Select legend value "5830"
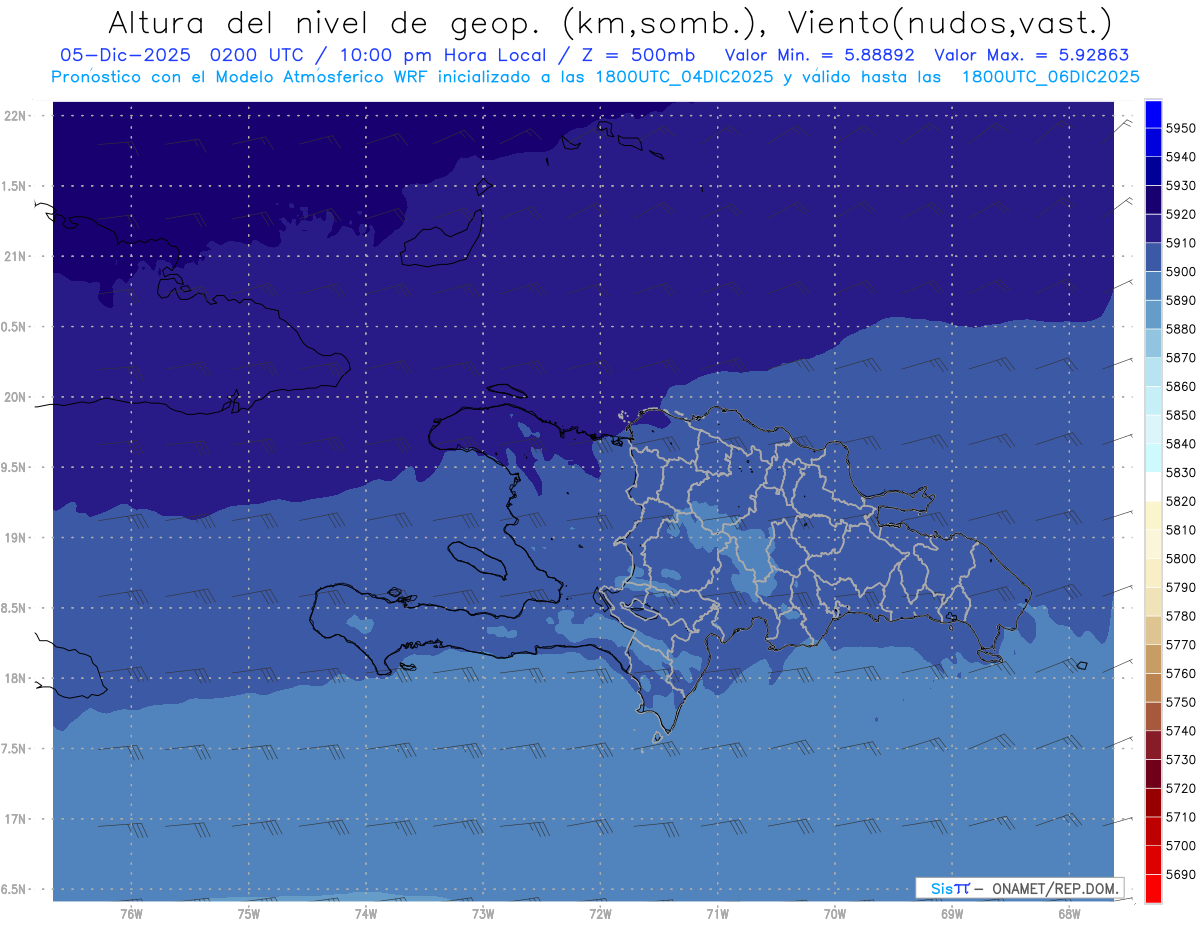The height and width of the screenshot is (927, 1200). [x=1182, y=472]
